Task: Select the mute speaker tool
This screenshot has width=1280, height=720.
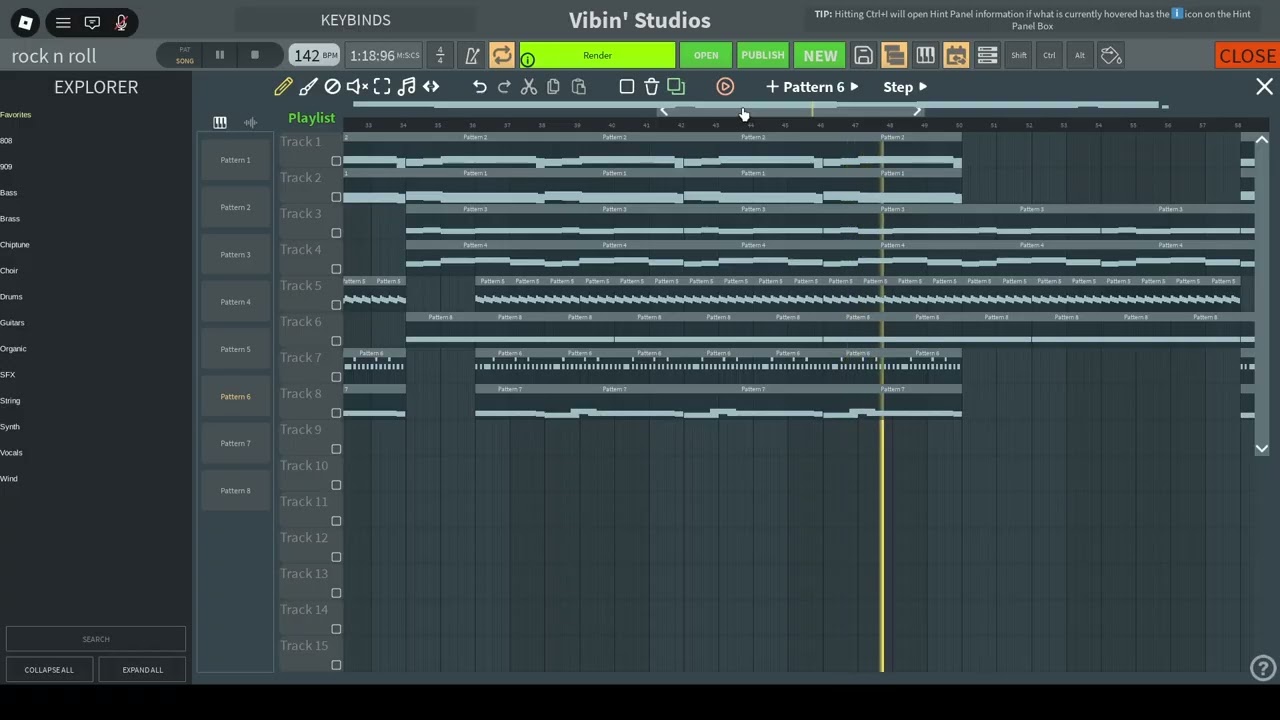Action: click(x=357, y=87)
